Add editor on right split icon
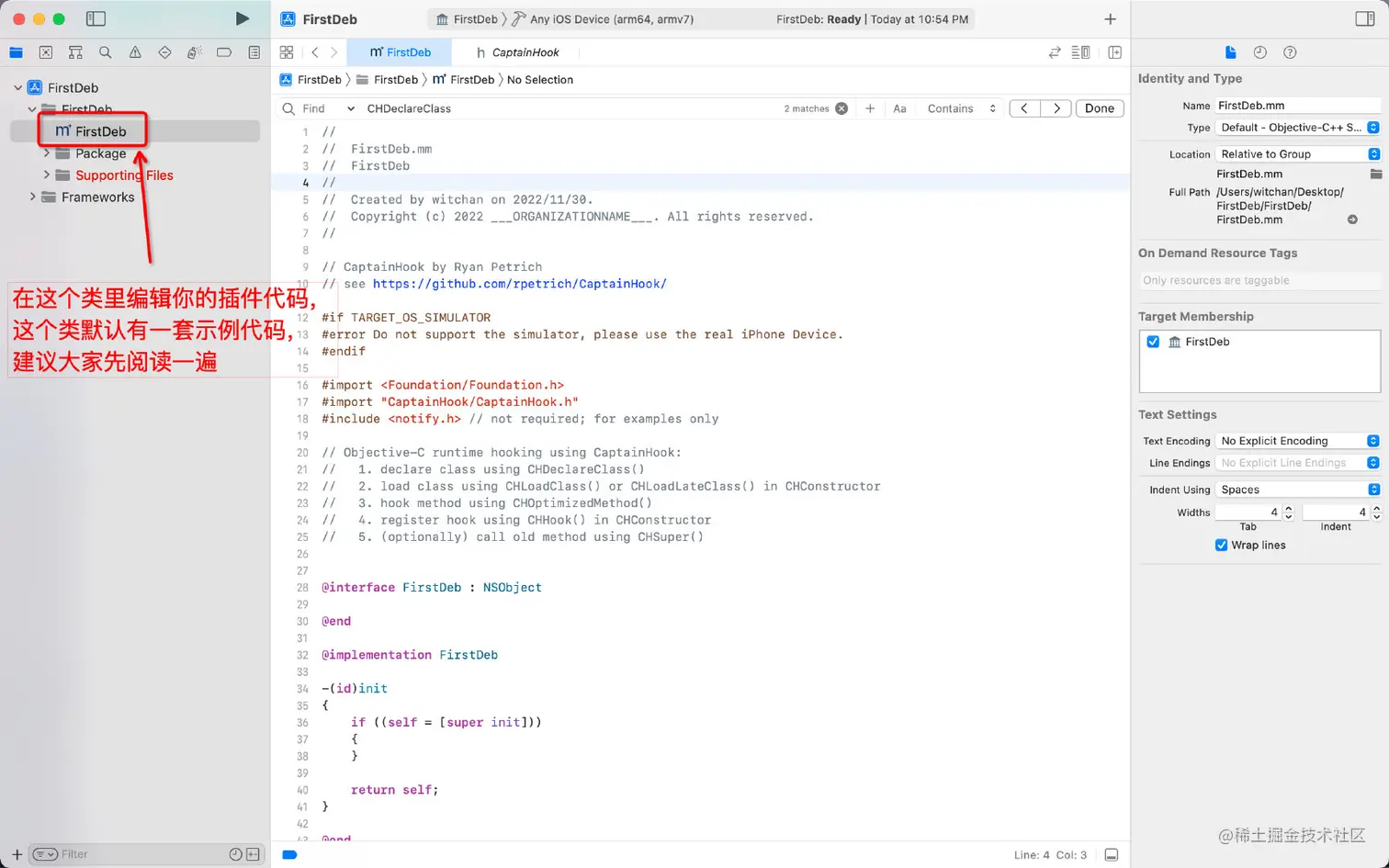 1114,52
